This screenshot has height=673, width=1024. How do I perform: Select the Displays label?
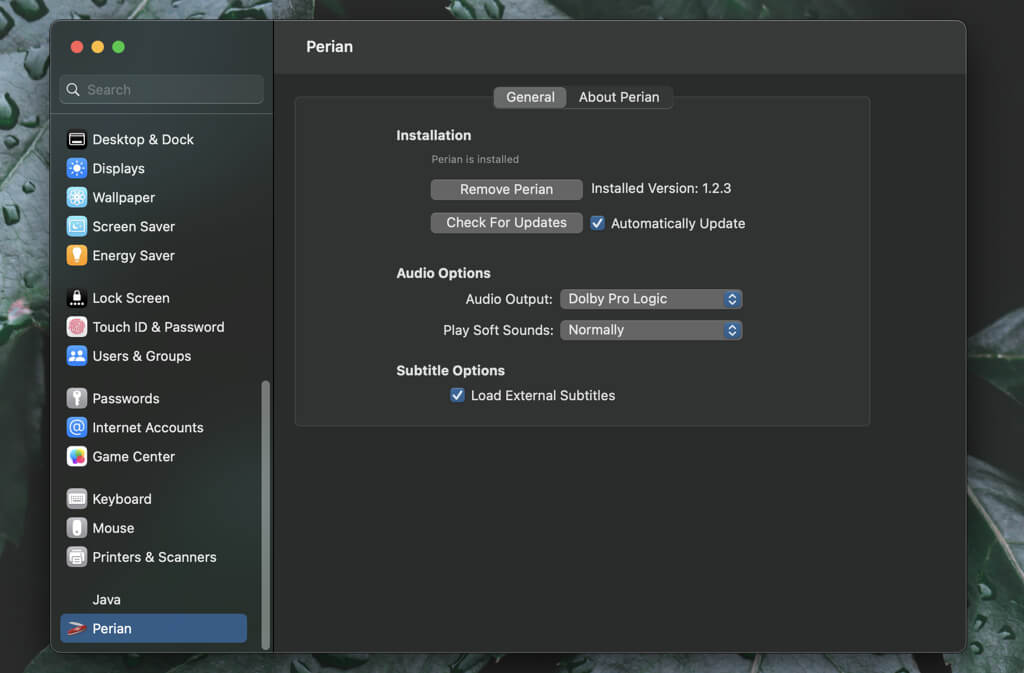(118, 168)
